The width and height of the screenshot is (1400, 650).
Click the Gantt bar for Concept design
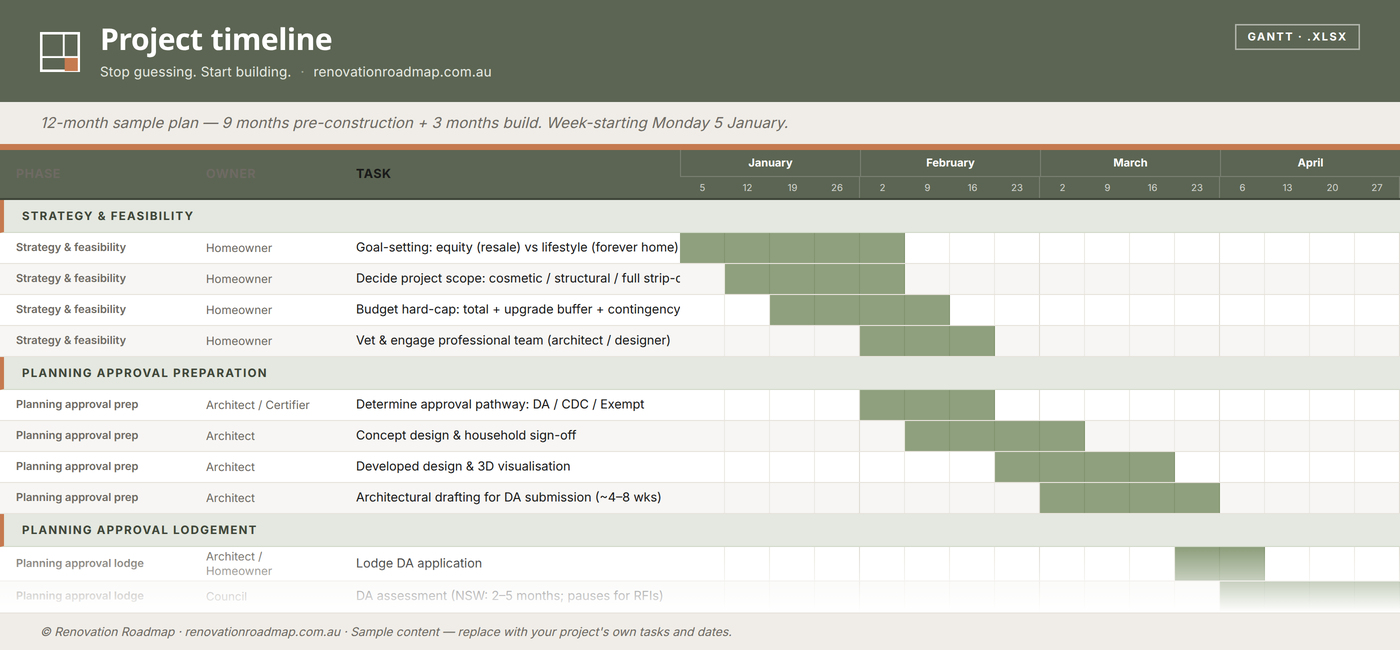995,436
